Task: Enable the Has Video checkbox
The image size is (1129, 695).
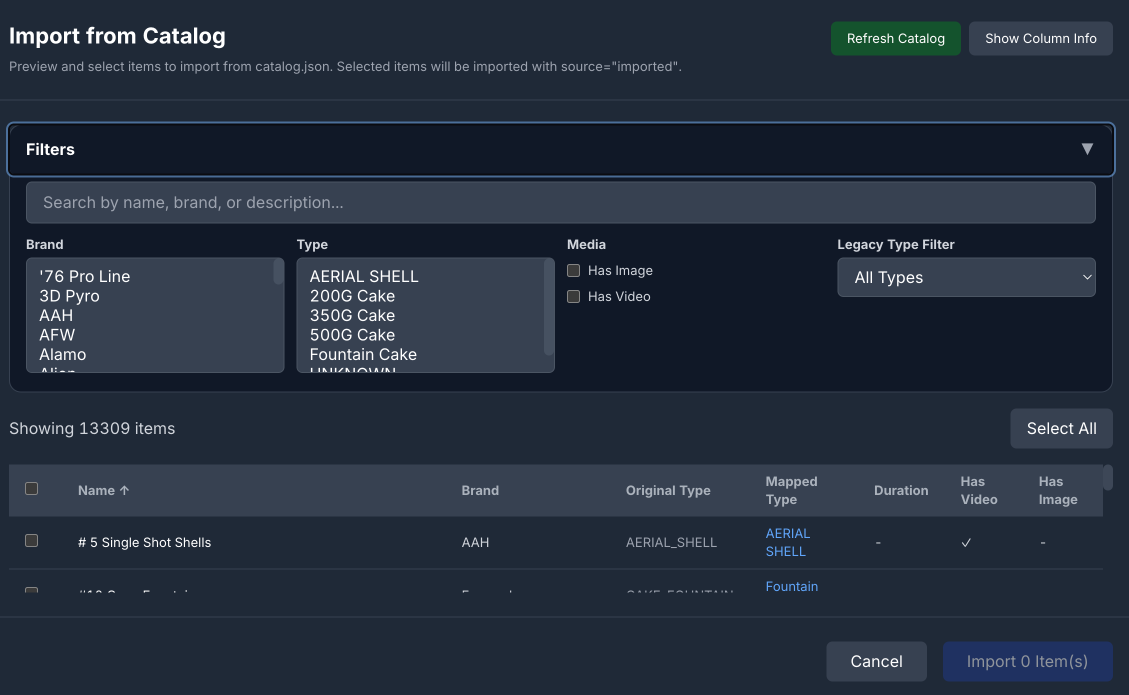Action: pos(573,297)
